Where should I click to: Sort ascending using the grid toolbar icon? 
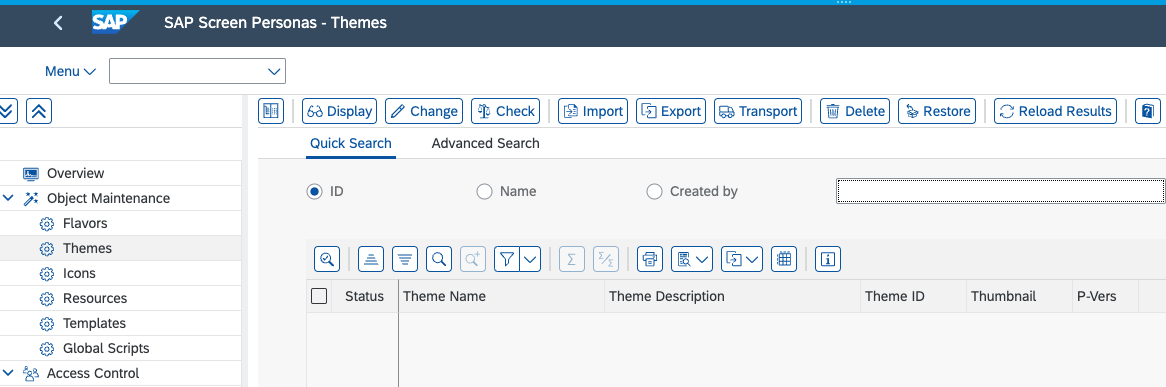point(370,259)
